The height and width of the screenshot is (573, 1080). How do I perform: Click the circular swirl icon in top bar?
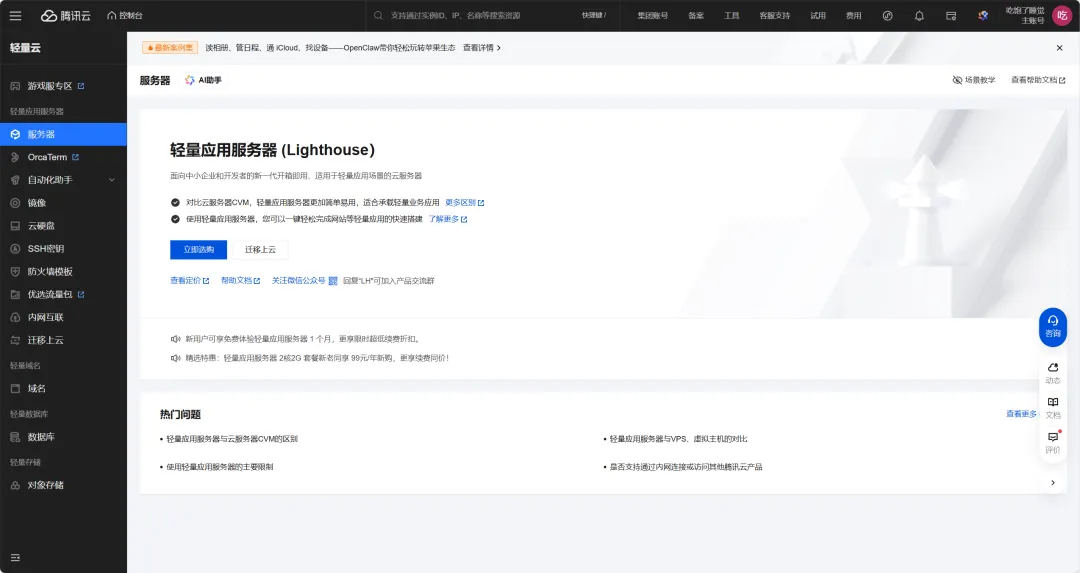coord(888,15)
